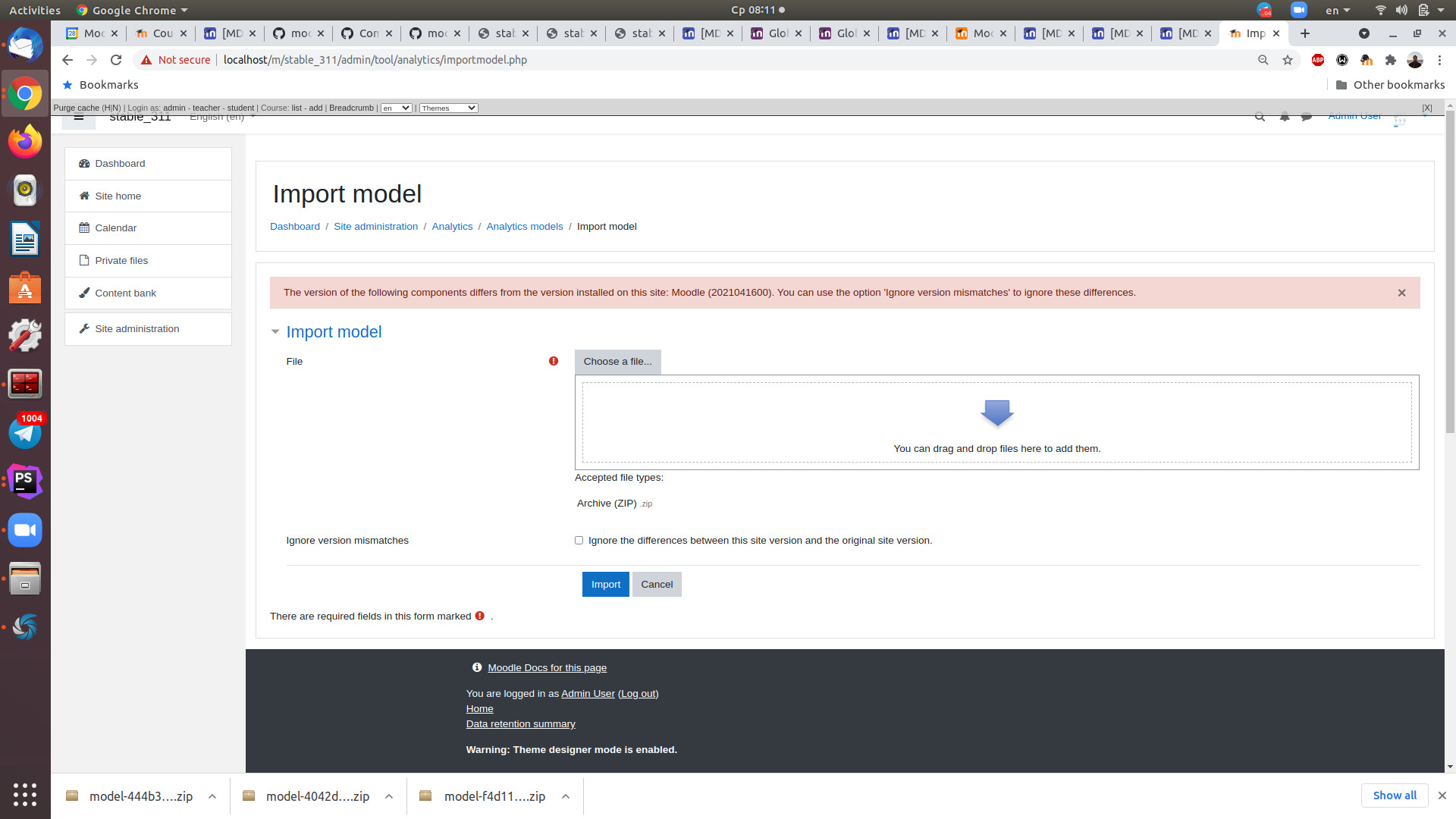Click Purge cache in debug bar
1456x819 pixels.
click(x=76, y=108)
